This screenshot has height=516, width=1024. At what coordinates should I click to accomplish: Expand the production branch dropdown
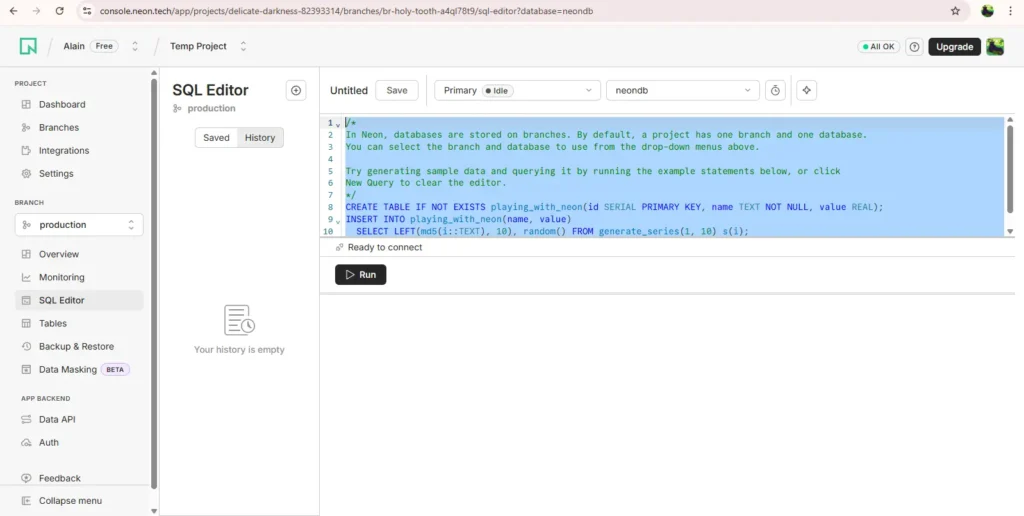tap(79, 225)
